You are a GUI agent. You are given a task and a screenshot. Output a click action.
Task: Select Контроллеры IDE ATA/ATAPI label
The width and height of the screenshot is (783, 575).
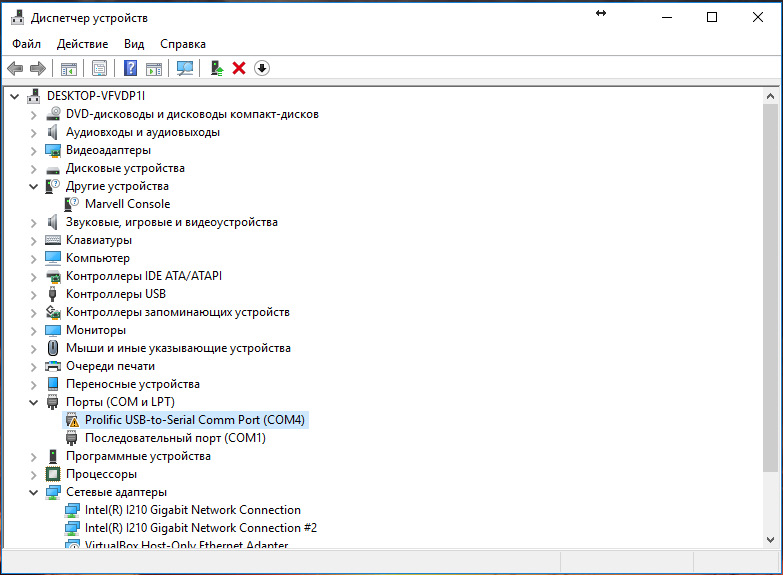pos(144,276)
